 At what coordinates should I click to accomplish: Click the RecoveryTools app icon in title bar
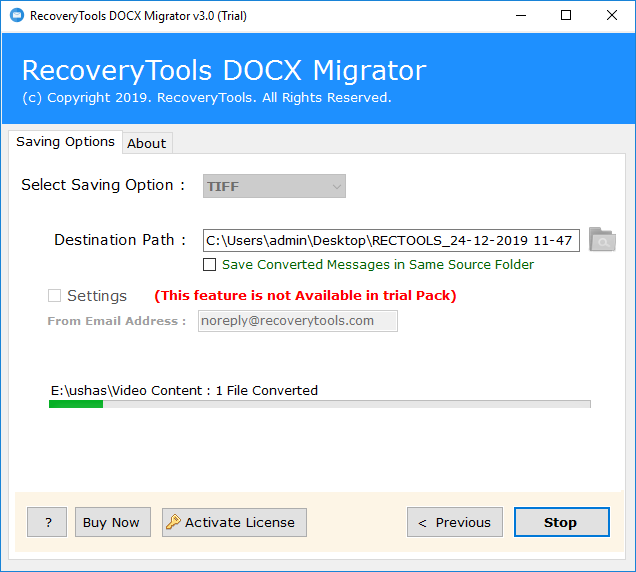point(17,16)
